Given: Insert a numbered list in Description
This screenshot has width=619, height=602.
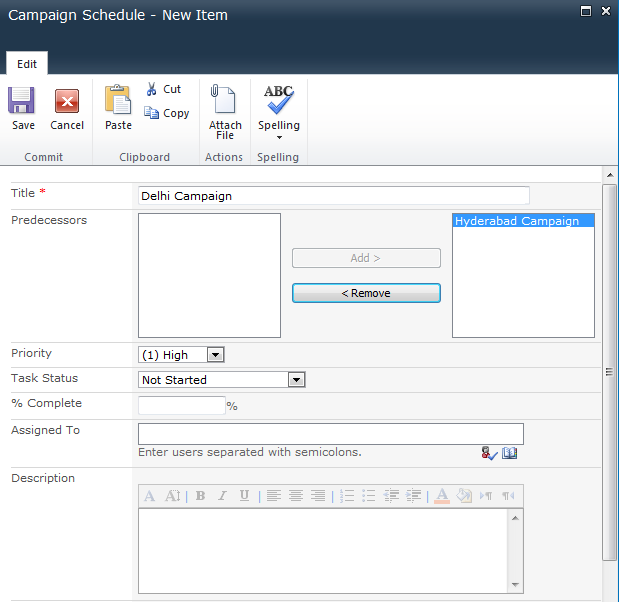Looking at the screenshot, I should coord(347,496).
